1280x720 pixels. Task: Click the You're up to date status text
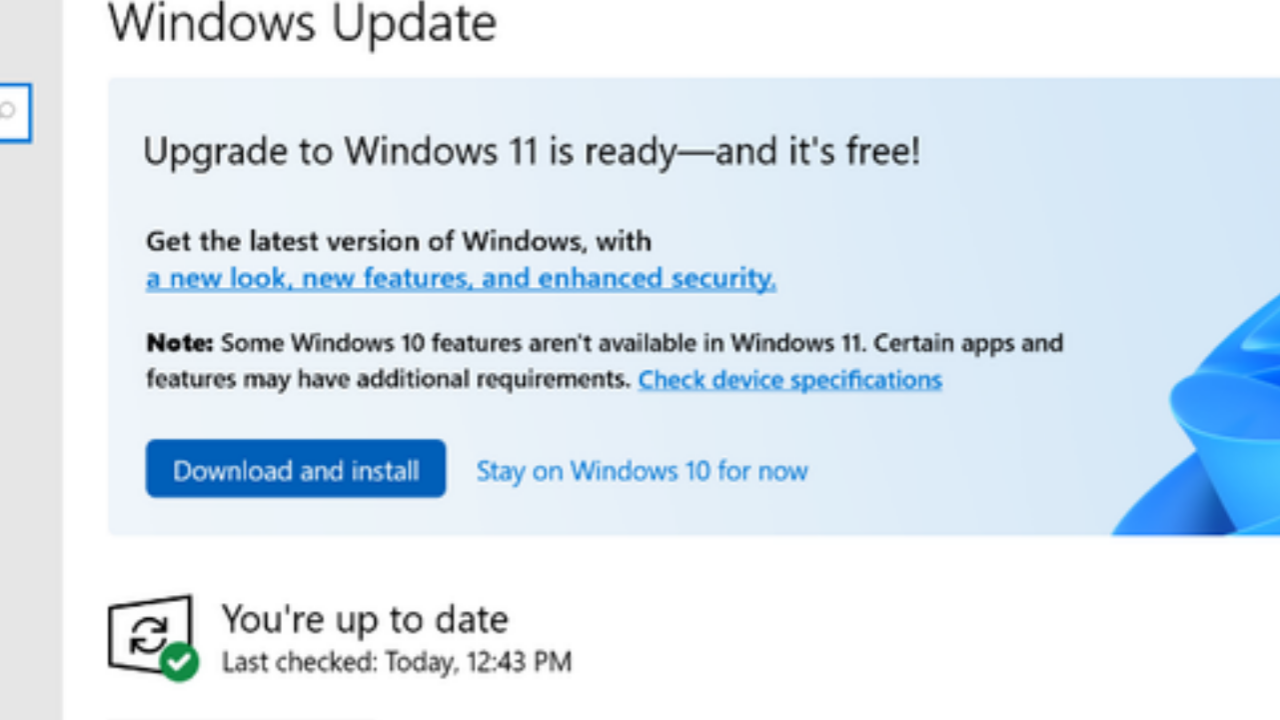(364, 619)
